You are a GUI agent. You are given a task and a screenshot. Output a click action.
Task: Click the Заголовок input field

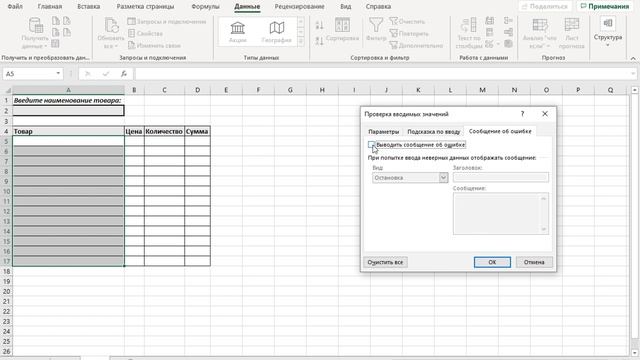coord(501,178)
